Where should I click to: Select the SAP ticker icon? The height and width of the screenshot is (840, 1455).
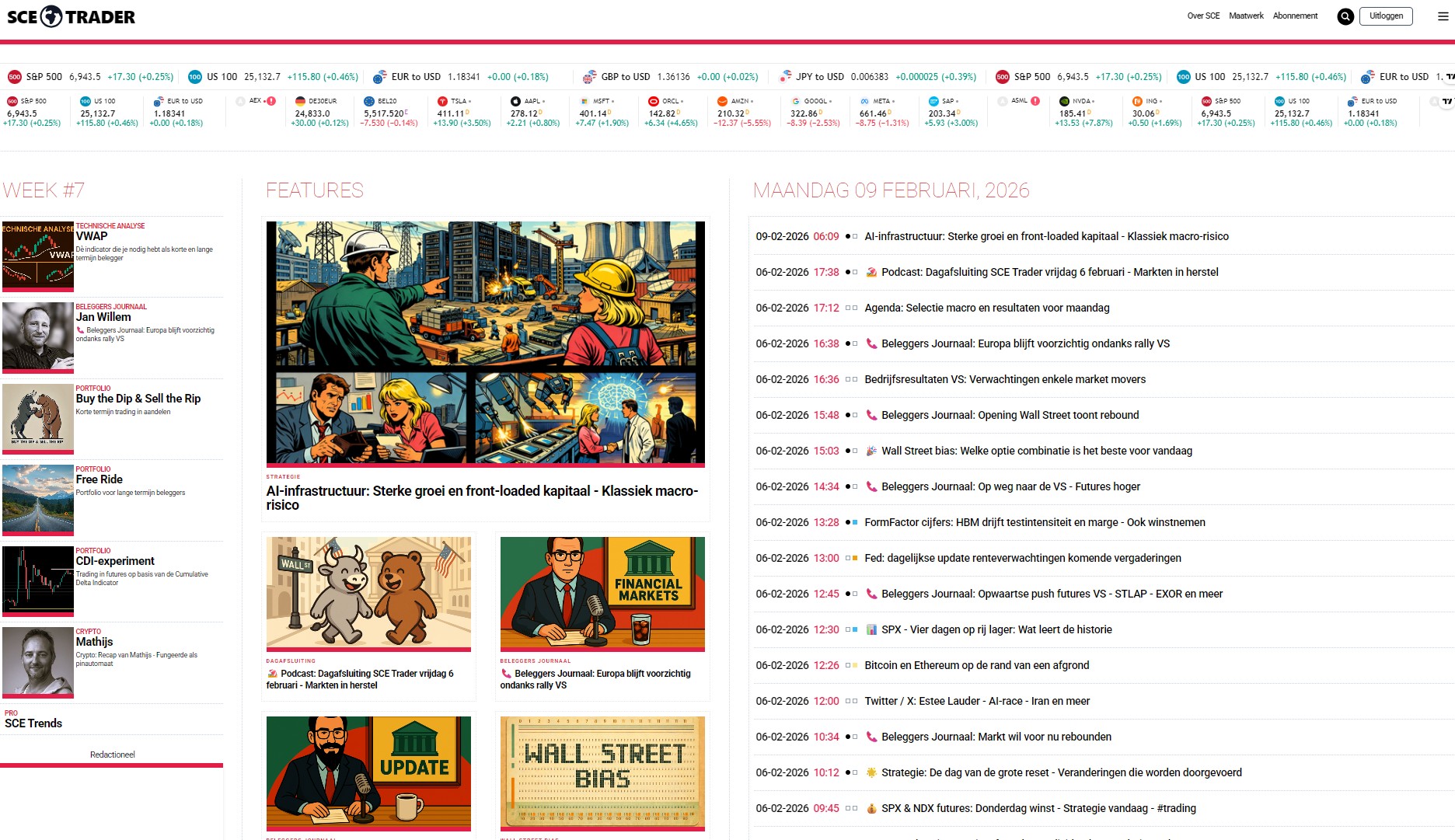(933, 101)
